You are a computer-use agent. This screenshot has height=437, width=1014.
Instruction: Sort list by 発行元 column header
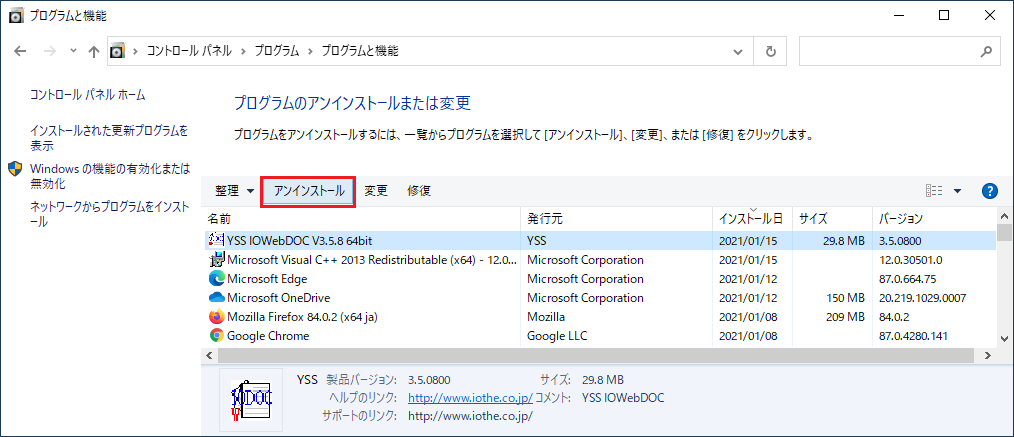coord(545,219)
